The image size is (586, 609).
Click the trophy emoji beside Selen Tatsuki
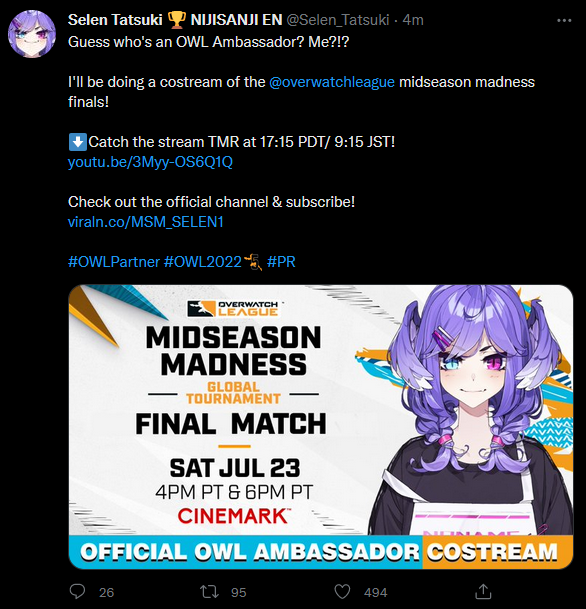pyautogui.click(x=176, y=20)
